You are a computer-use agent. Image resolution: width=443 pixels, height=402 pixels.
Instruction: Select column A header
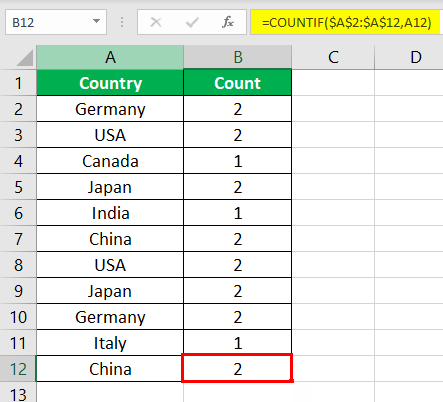point(110,57)
